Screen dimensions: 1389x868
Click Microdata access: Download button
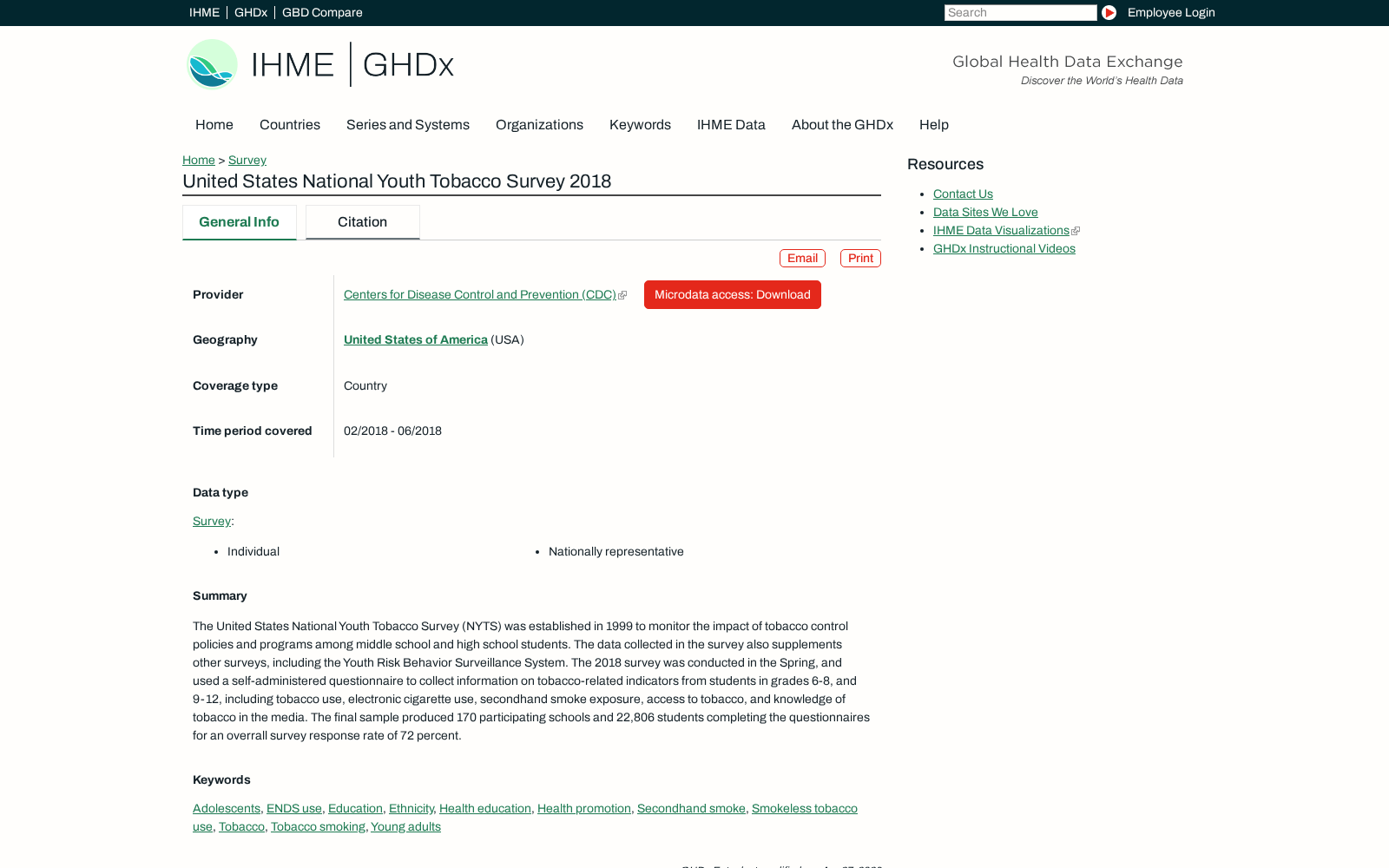click(x=733, y=294)
